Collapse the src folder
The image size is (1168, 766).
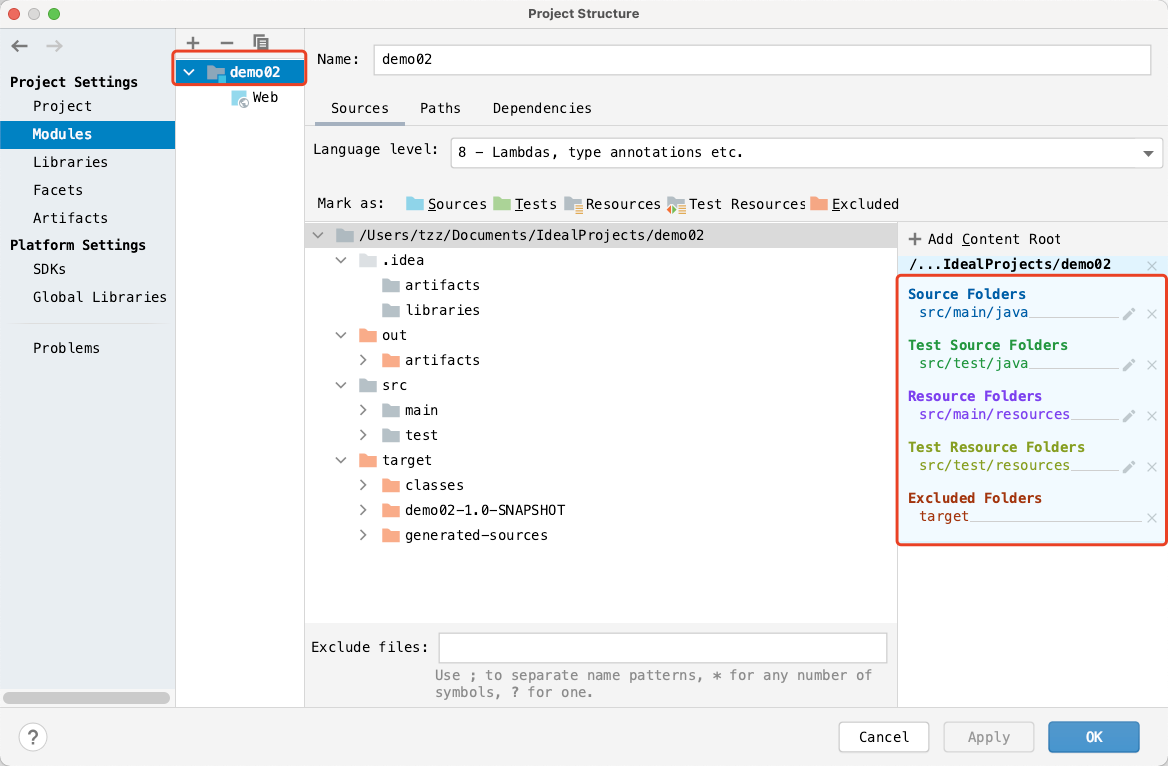341,385
